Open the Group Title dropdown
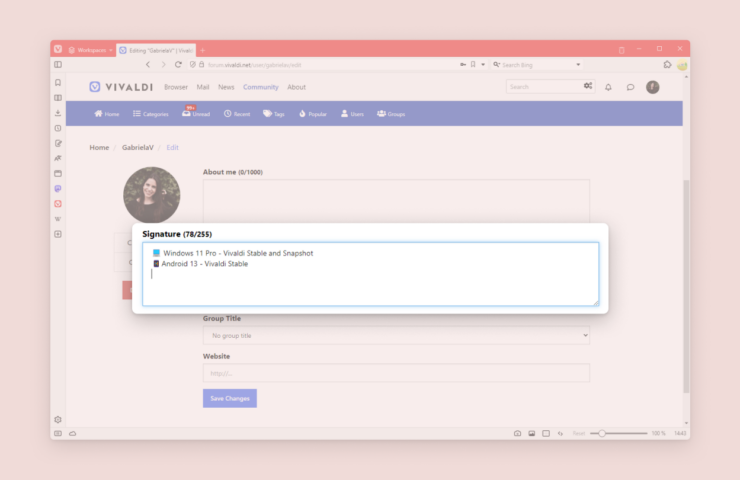 396,335
